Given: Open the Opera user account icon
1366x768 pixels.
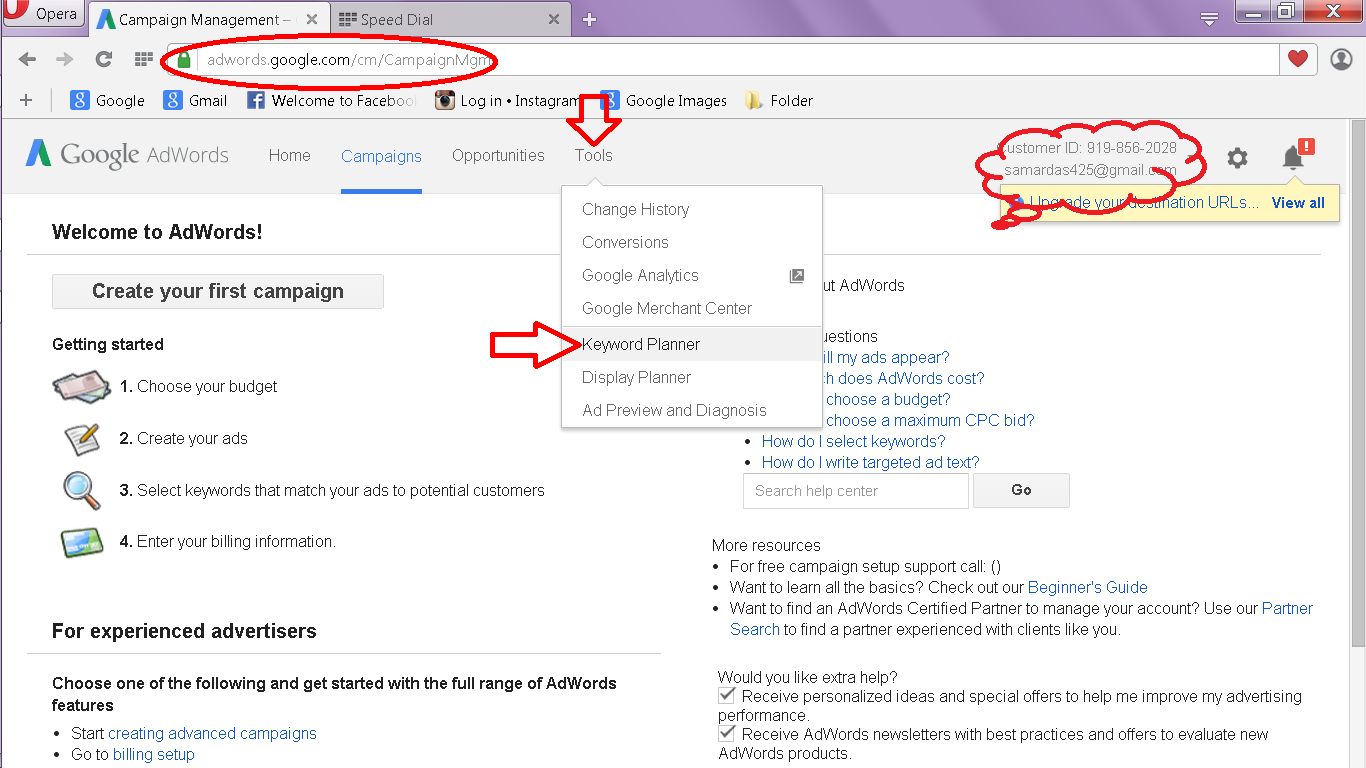Looking at the screenshot, I should (x=1341, y=60).
